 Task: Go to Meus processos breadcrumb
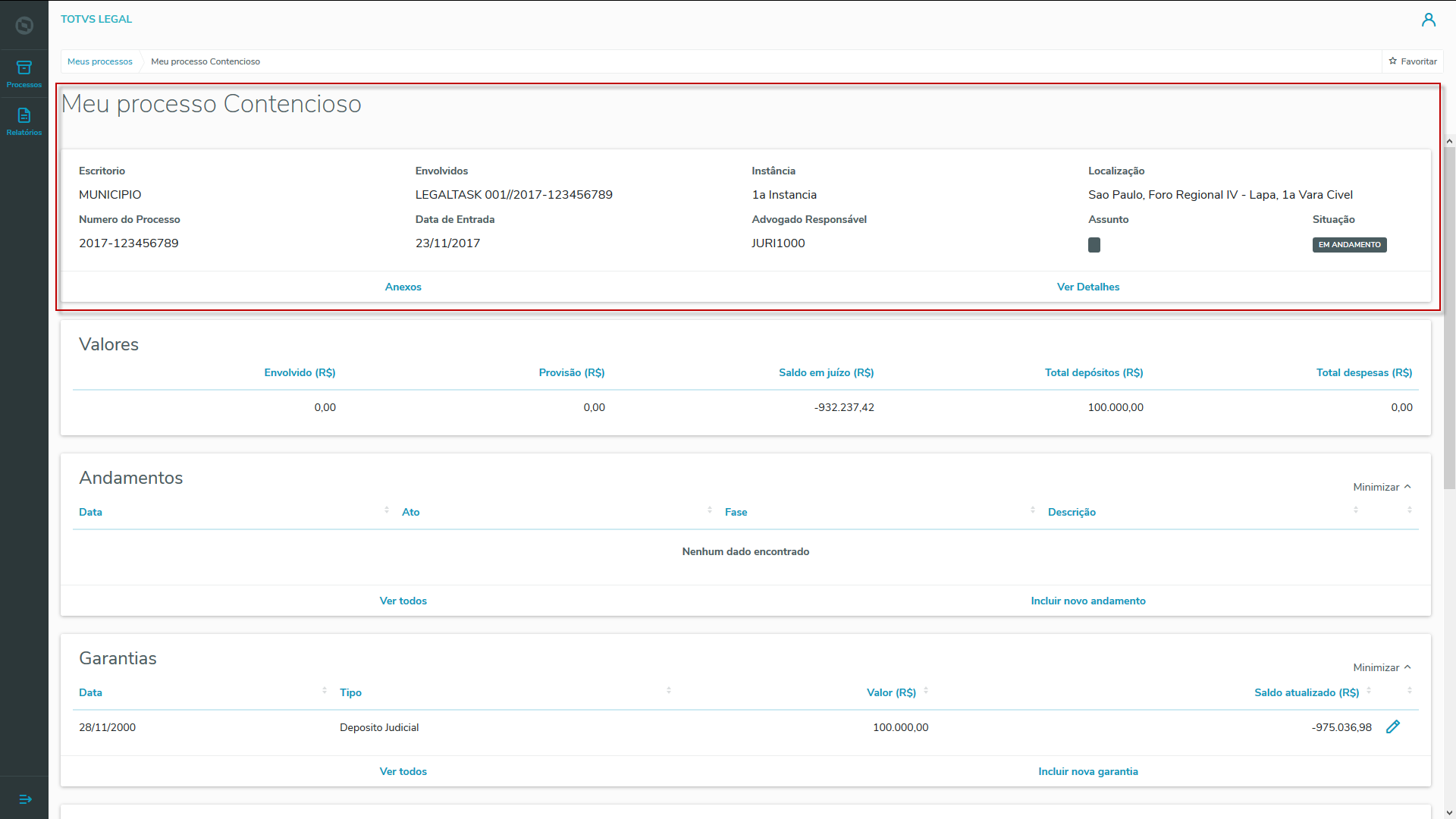100,61
